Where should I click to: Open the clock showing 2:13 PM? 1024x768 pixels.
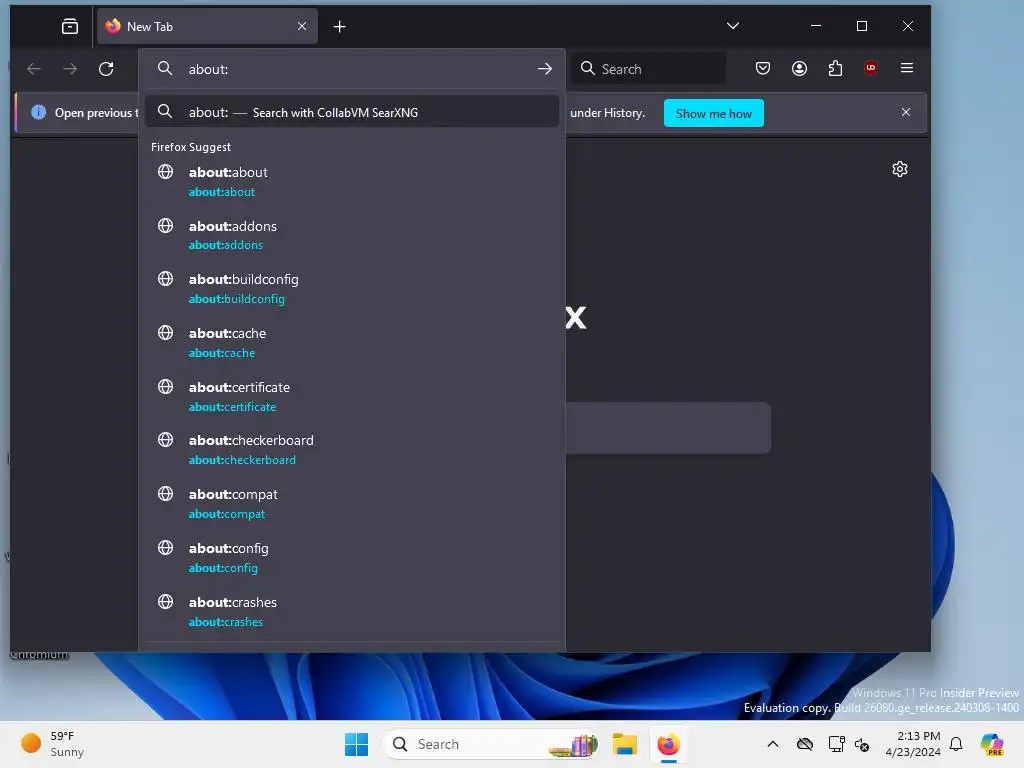[x=913, y=744]
